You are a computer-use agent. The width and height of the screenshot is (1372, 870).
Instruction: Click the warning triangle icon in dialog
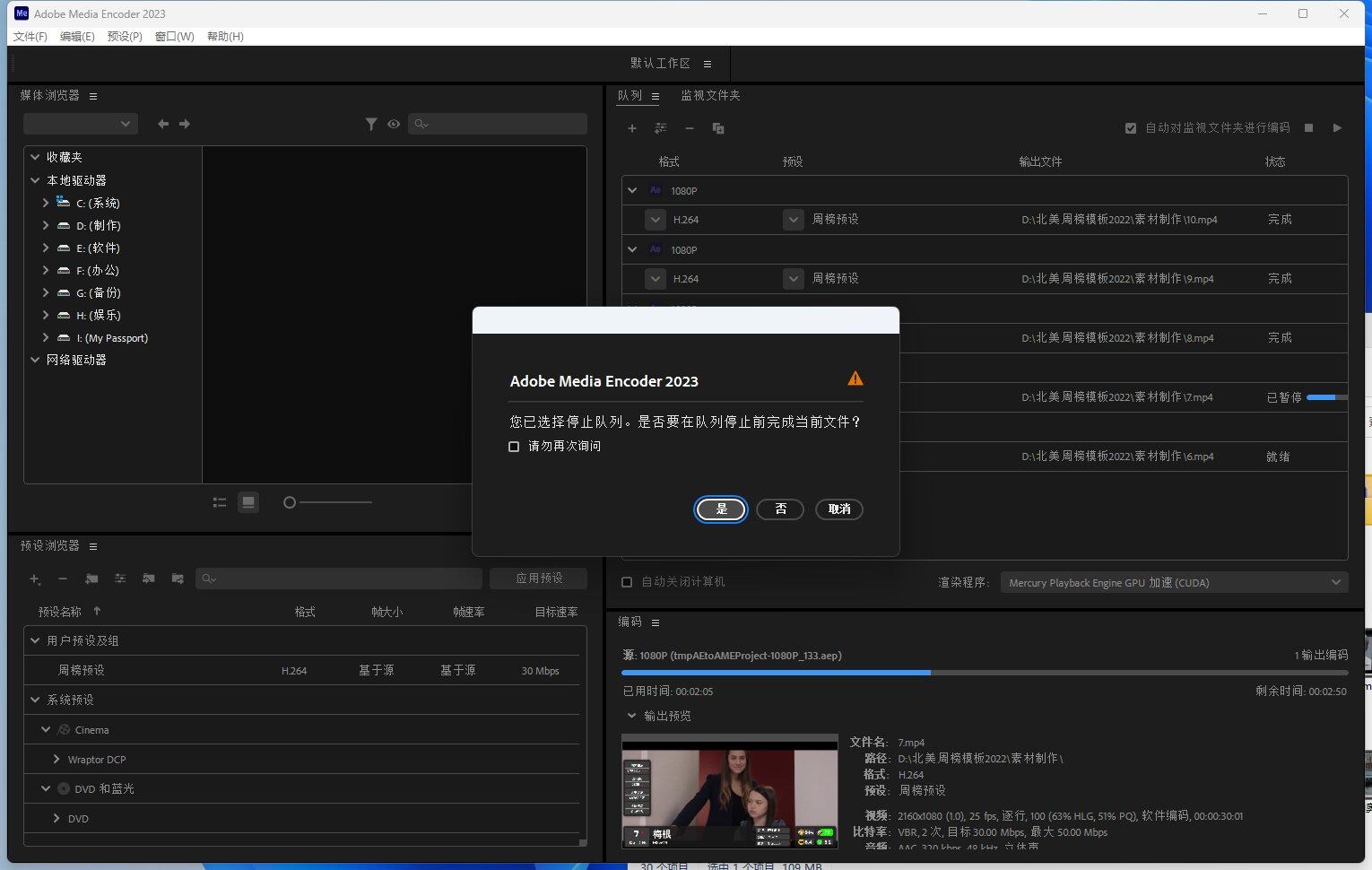coord(855,378)
